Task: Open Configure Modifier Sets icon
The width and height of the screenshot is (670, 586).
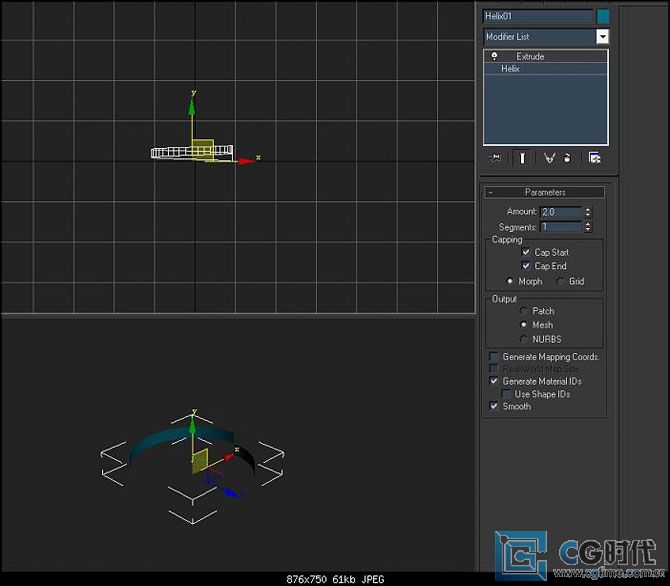Action: pos(594,158)
